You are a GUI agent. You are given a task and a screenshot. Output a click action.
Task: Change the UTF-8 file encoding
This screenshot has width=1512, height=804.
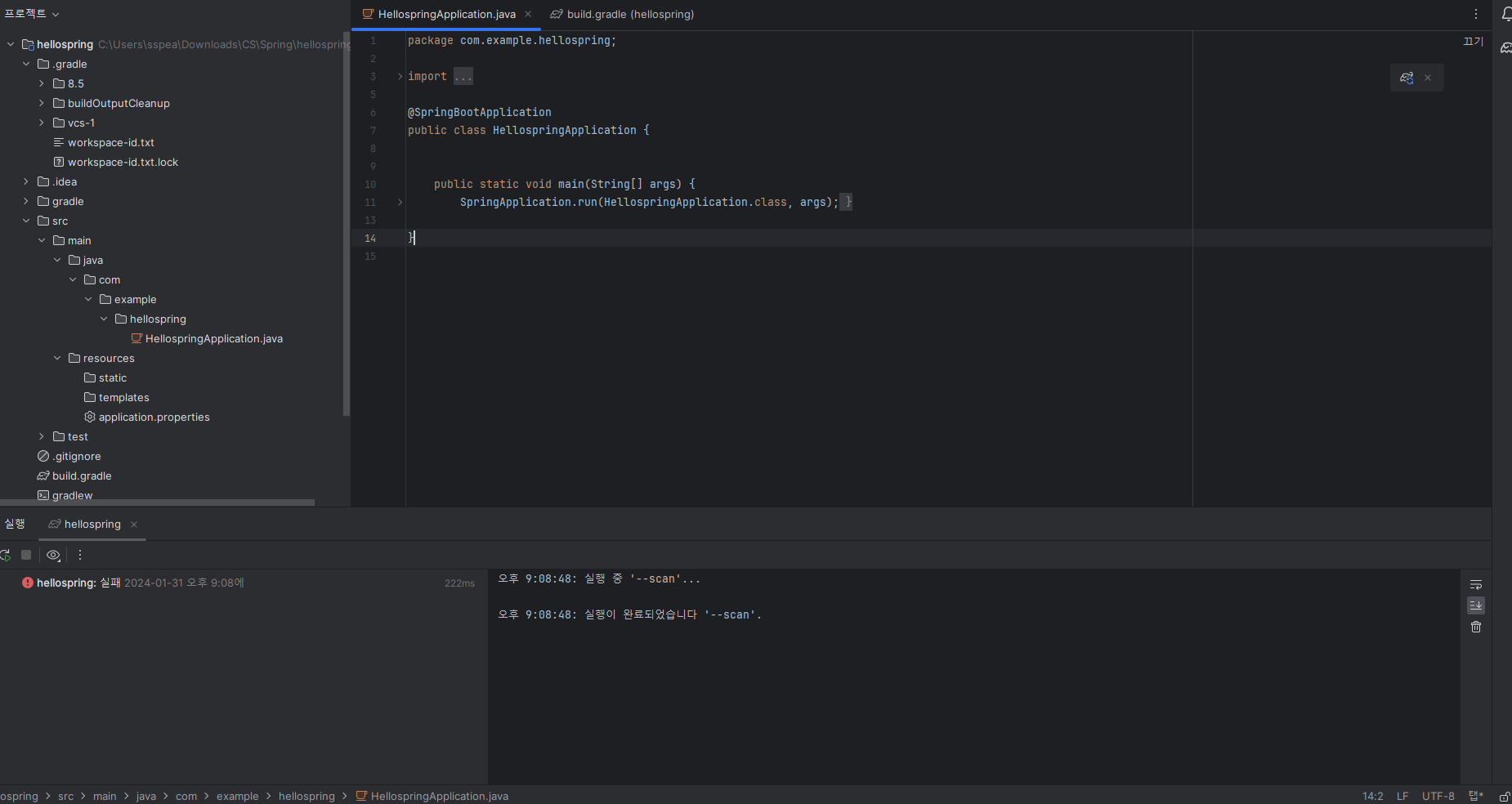click(x=1438, y=796)
